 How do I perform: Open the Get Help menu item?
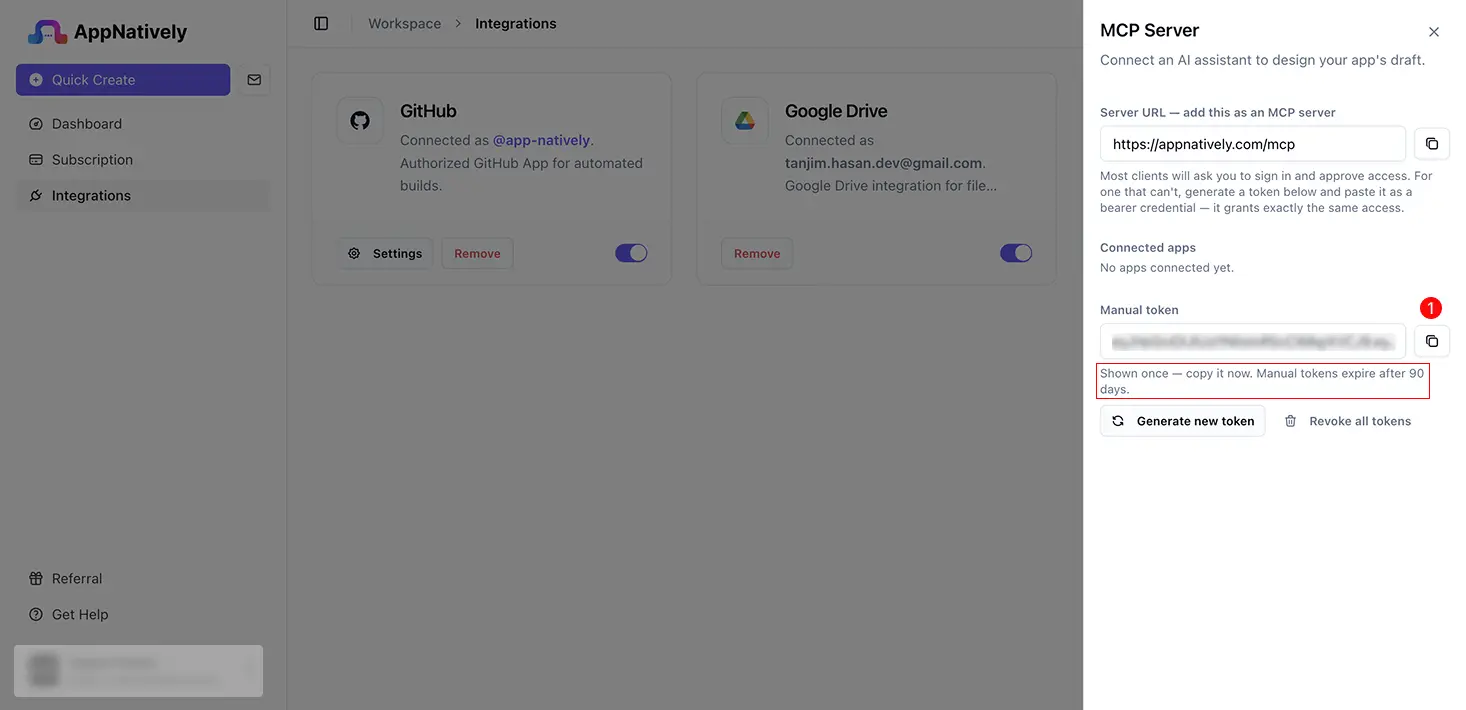[x=143, y=615]
